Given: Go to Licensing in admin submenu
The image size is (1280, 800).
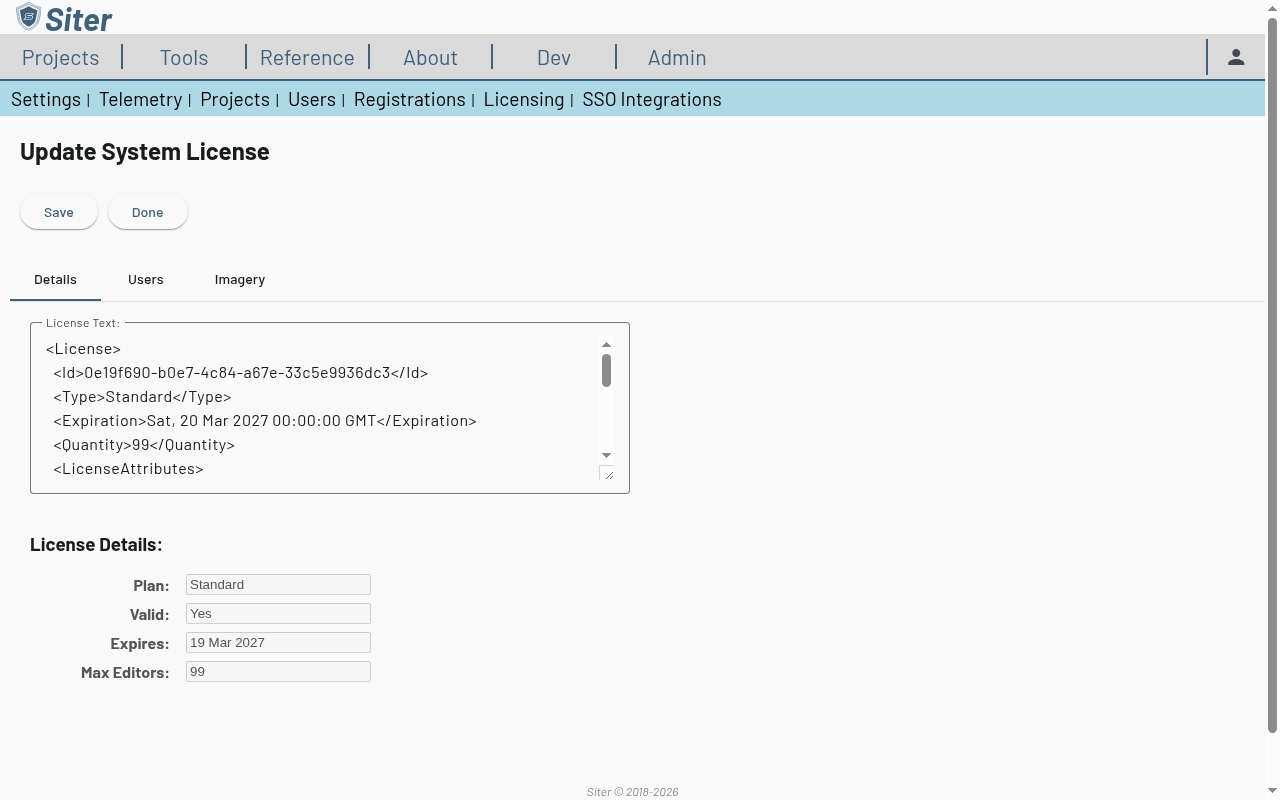Looking at the screenshot, I should [x=524, y=99].
